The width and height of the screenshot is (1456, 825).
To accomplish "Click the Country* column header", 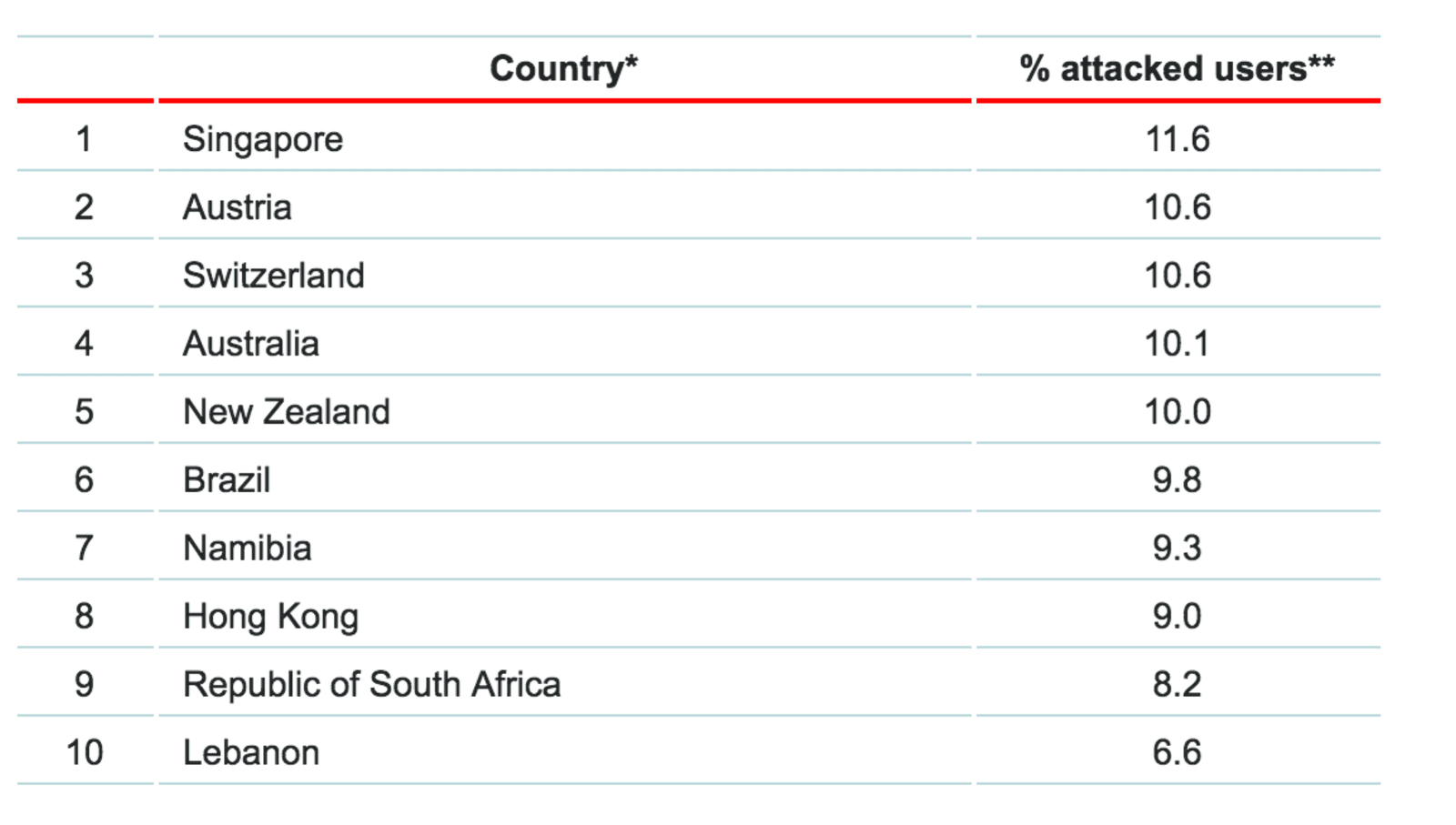I will tap(563, 68).
